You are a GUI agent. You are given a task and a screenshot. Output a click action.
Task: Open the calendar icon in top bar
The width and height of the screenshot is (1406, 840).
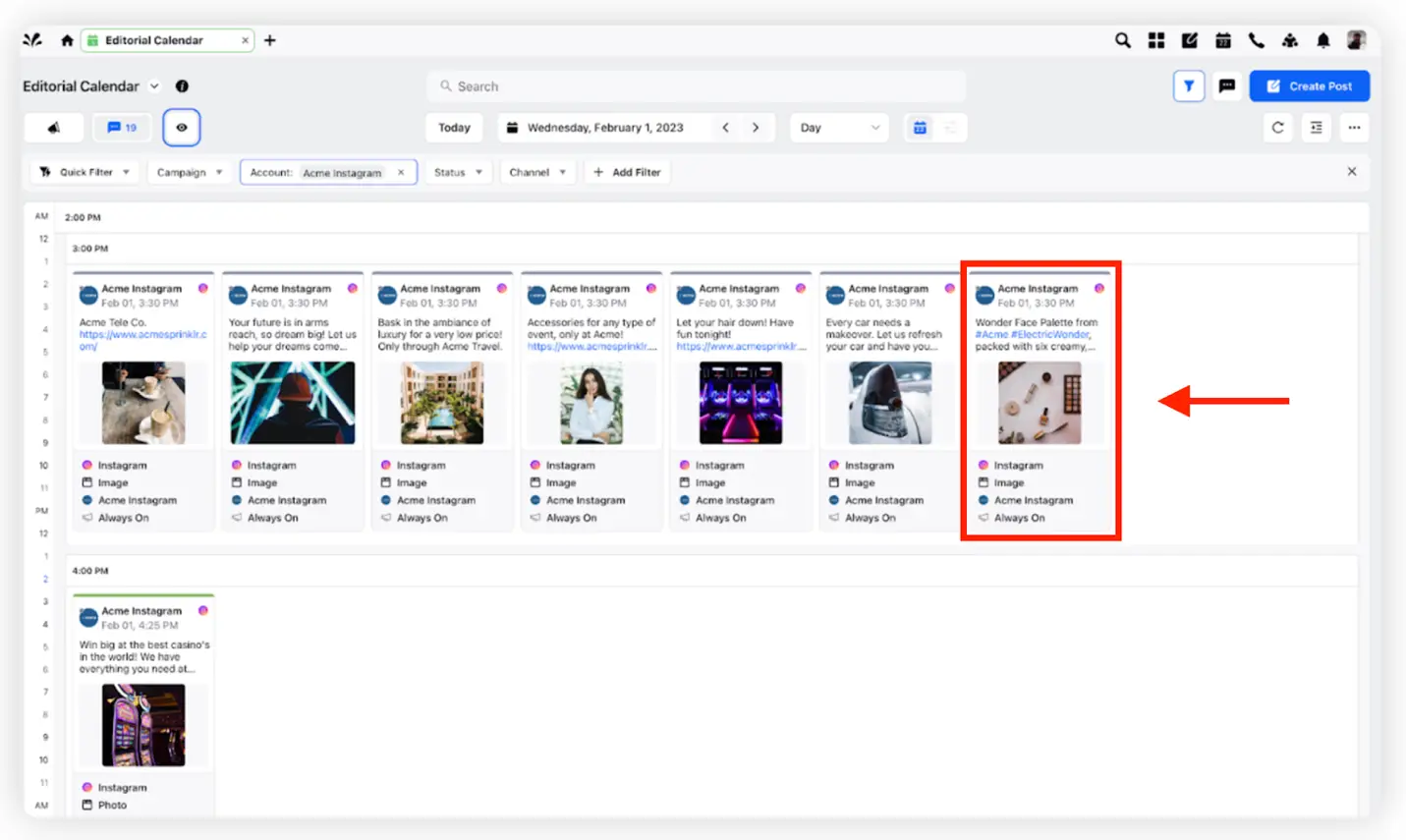point(1223,40)
